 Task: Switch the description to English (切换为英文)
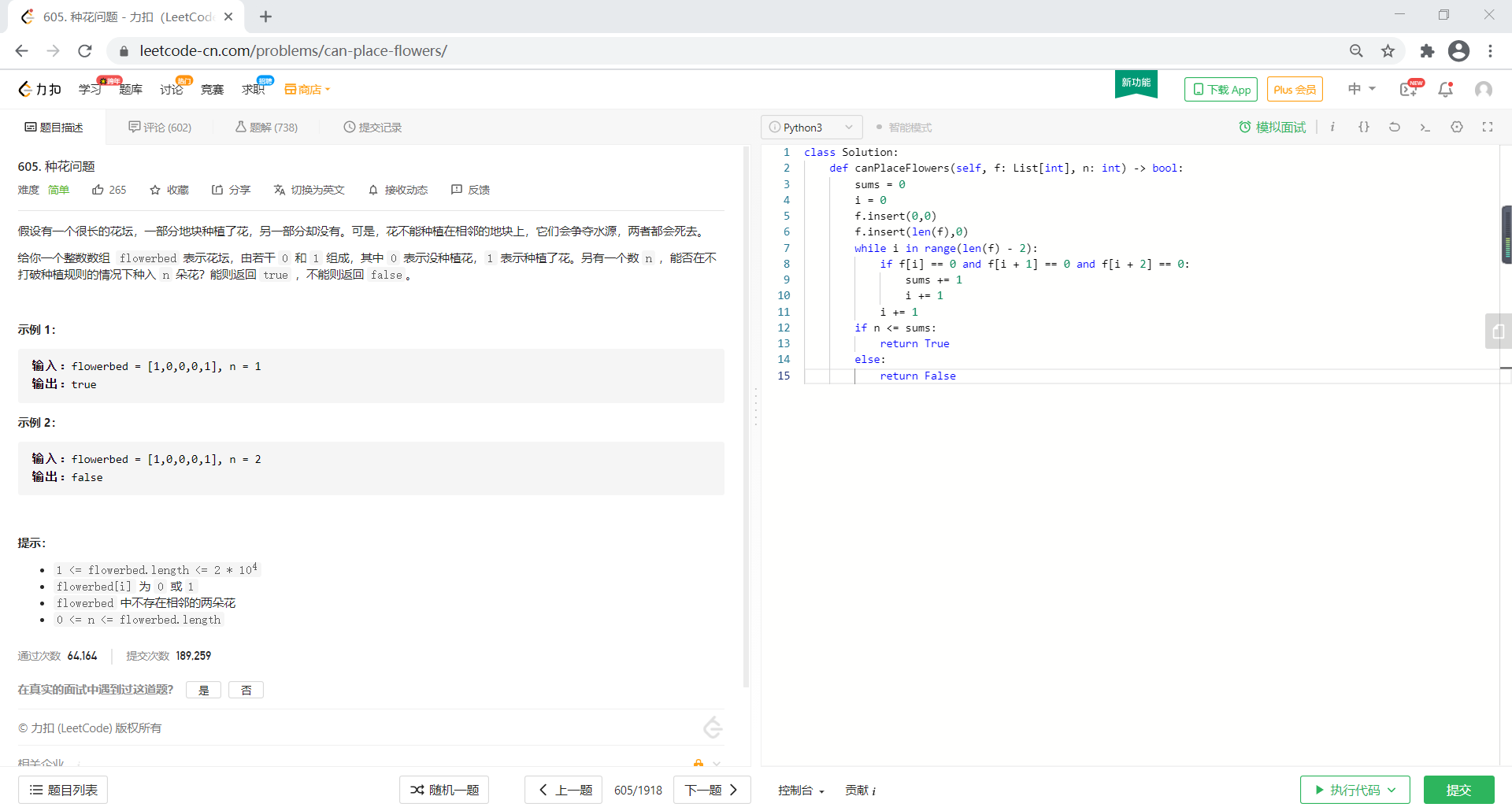(x=309, y=190)
